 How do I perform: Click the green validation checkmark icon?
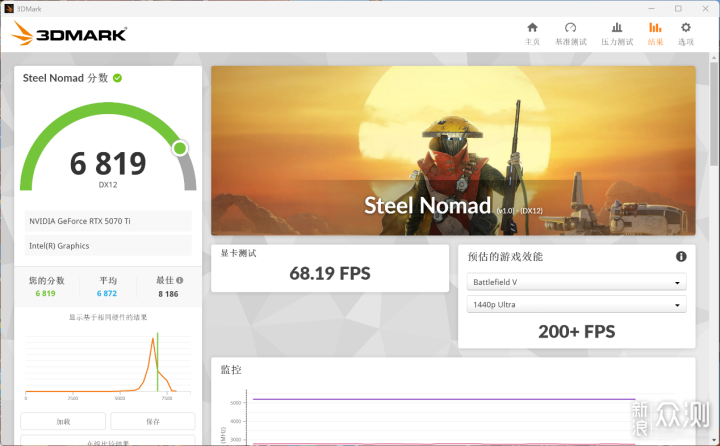point(118,78)
